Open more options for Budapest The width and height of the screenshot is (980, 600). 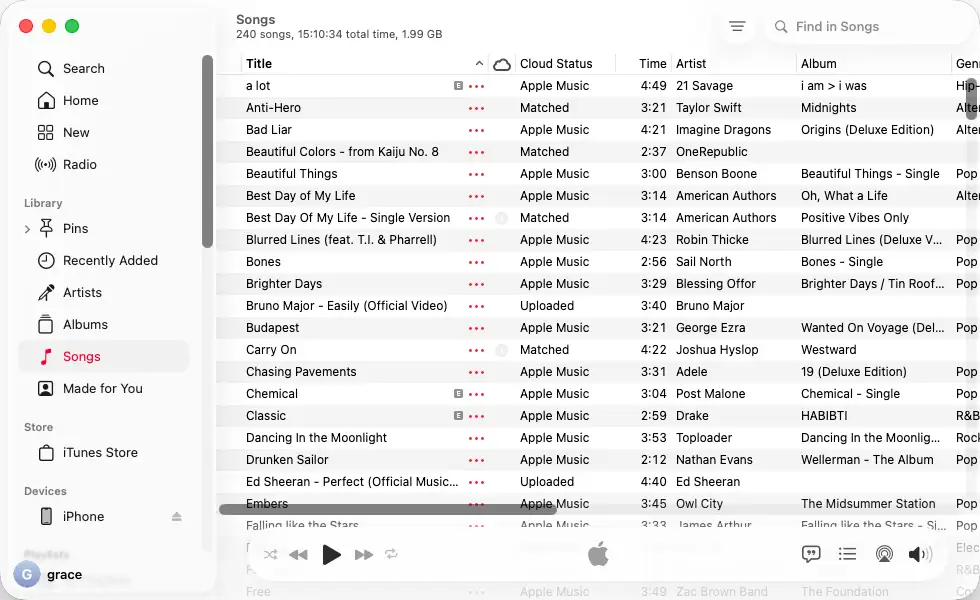click(476, 328)
